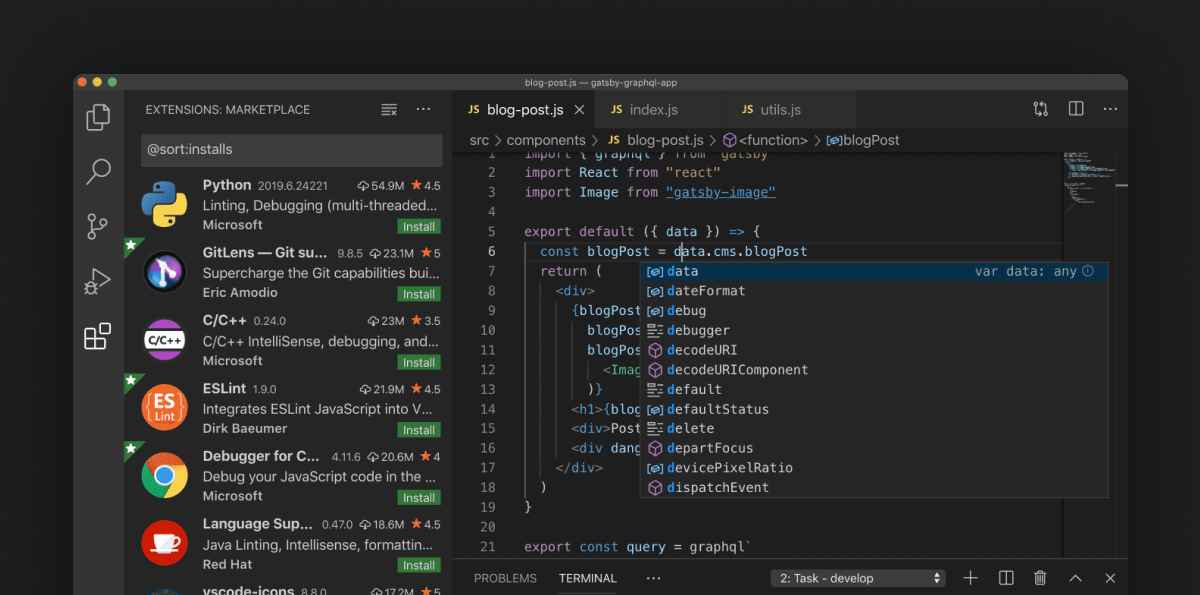Install the Python extension
Screen dimensions: 1200x595
click(418, 227)
